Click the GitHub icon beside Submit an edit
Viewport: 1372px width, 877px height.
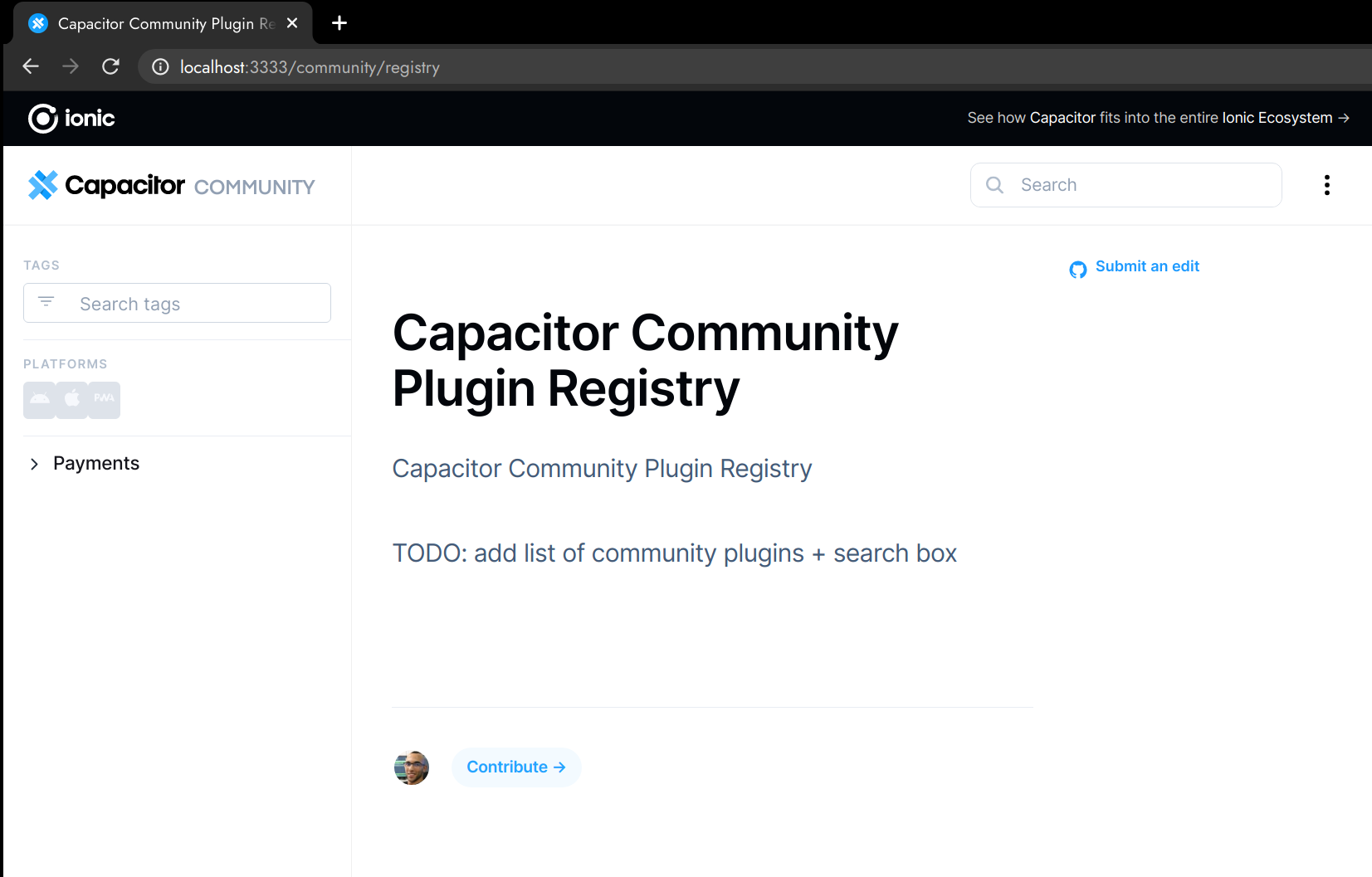click(1078, 270)
